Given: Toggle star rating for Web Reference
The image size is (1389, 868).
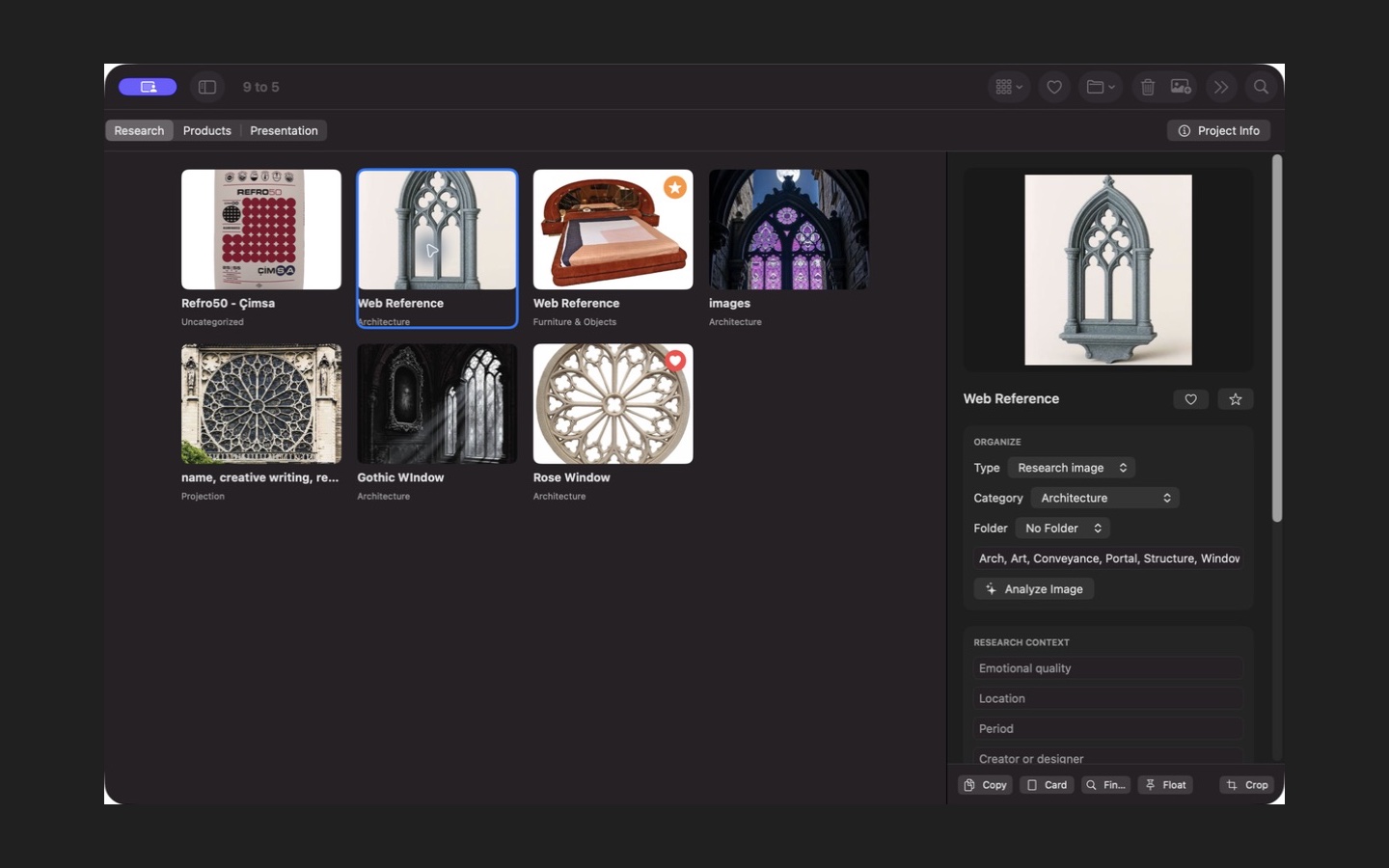Looking at the screenshot, I should tap(1236, 399).
